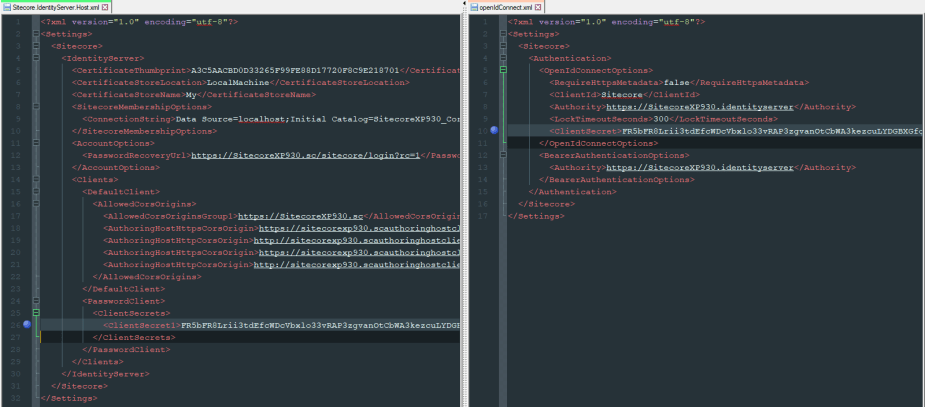Viewport: 925px width, 407px height.
Task: Collapse the BearerAuthenticationOptions node
Action: [x=504, y=155]
